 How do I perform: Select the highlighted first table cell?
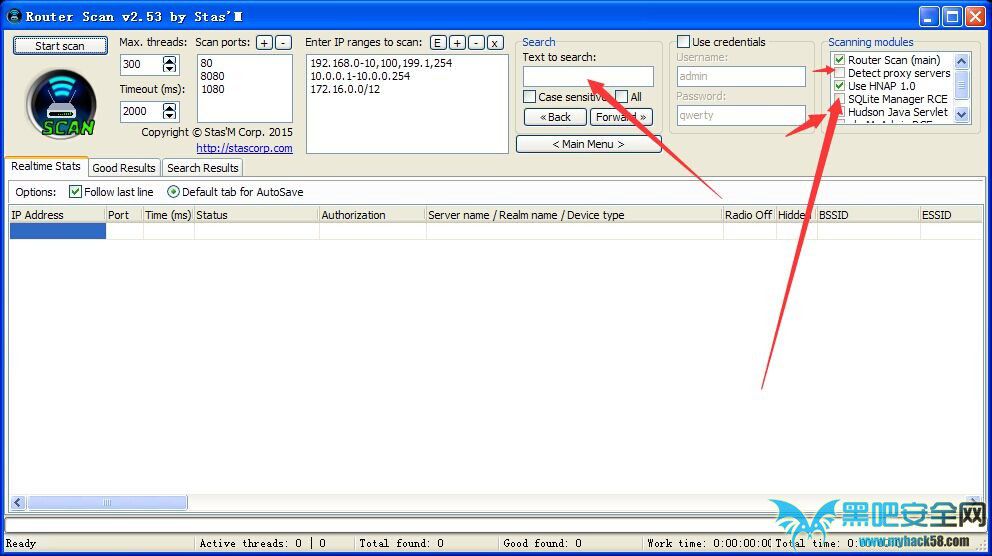[58, 232]
